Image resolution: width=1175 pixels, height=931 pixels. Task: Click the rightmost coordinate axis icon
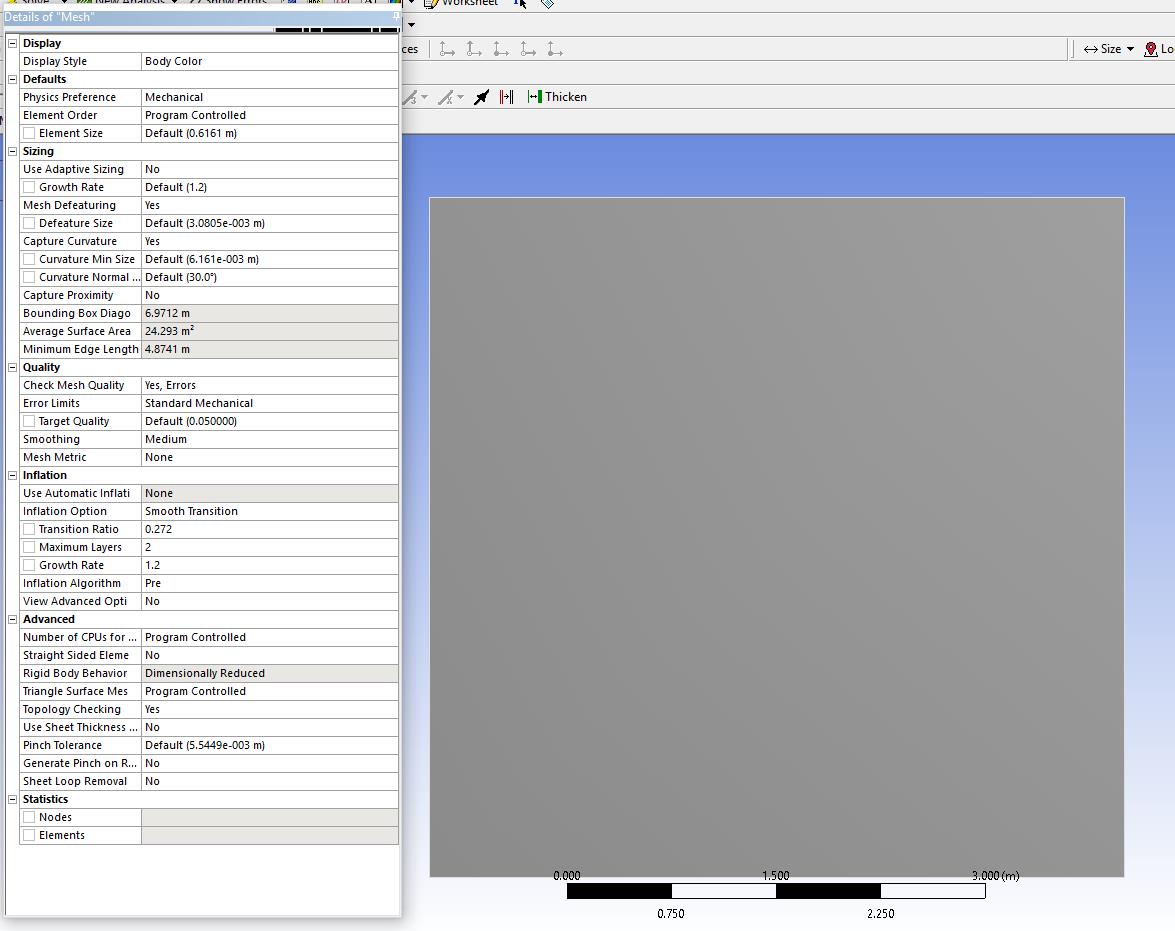[x=555, y=49]
